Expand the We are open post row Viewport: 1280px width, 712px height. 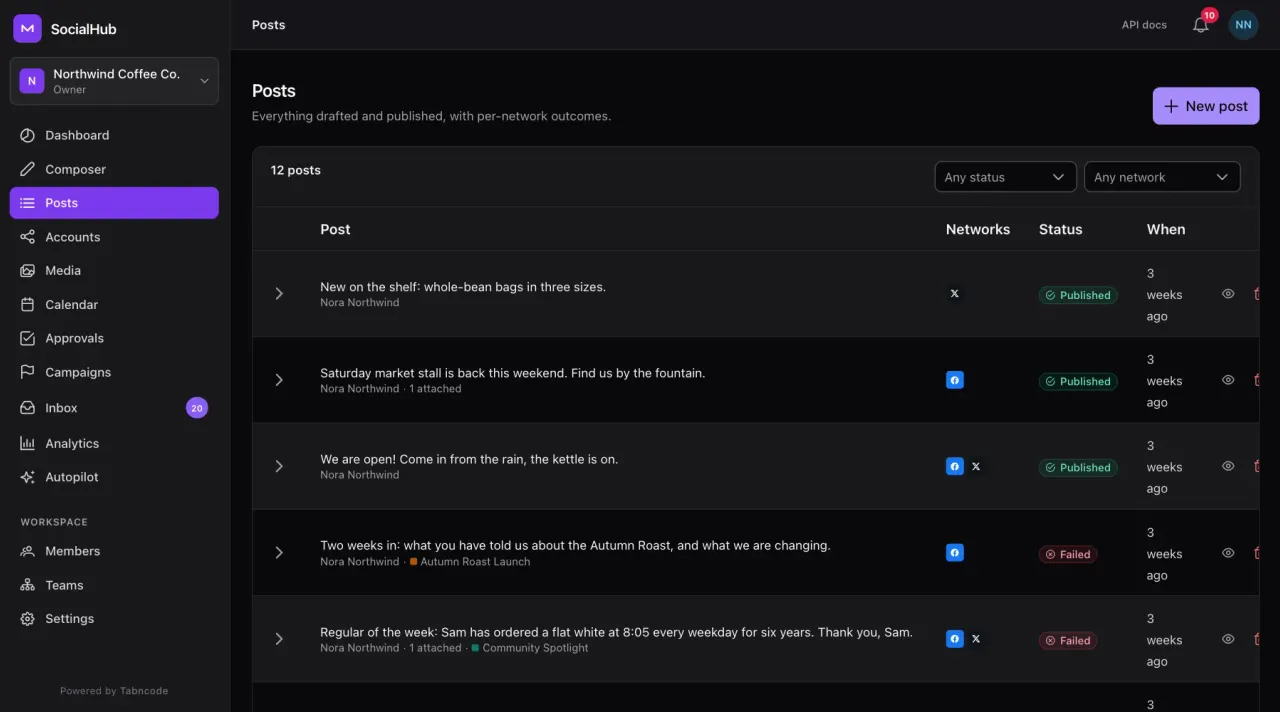point(279,466)
